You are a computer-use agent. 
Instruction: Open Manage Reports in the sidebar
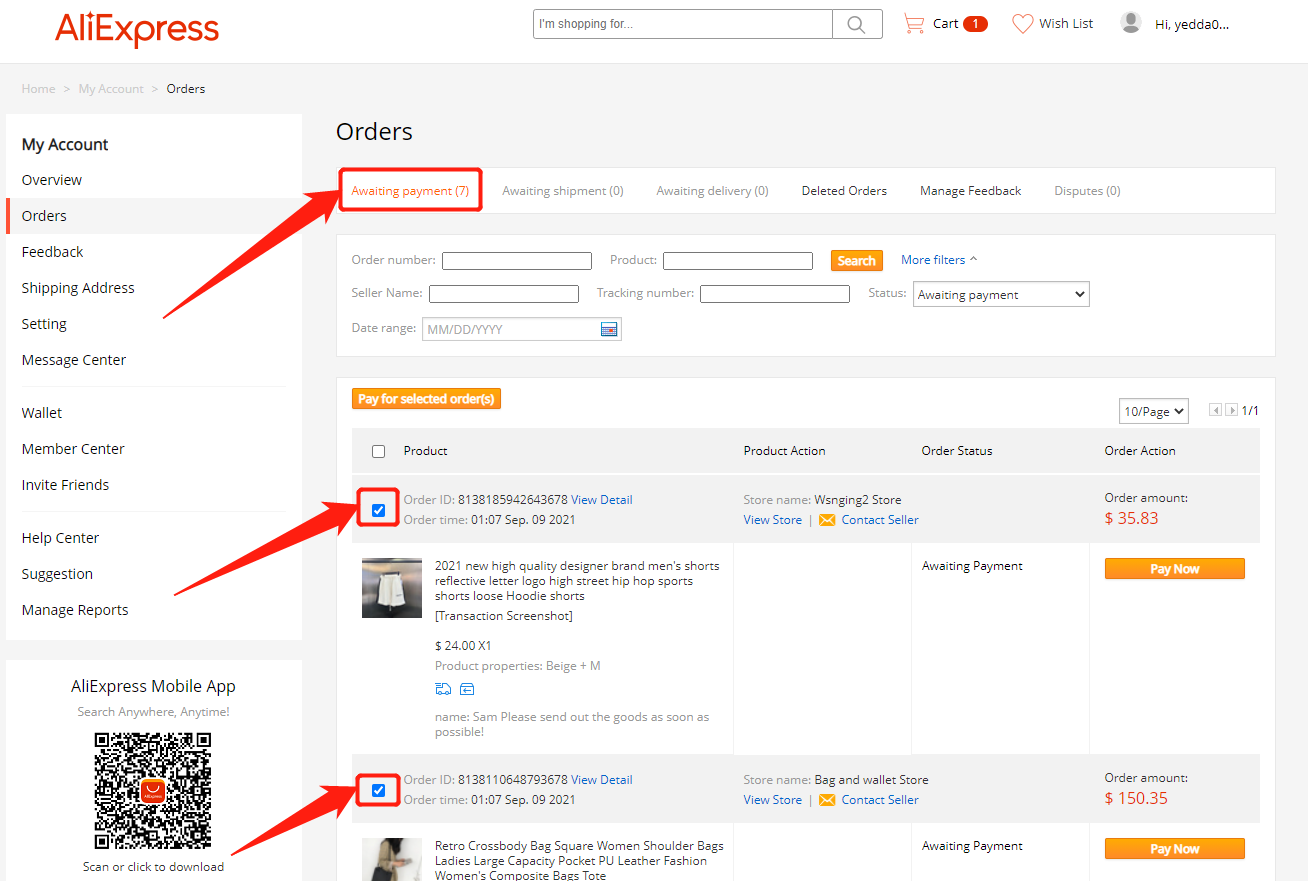click(75, 610)
